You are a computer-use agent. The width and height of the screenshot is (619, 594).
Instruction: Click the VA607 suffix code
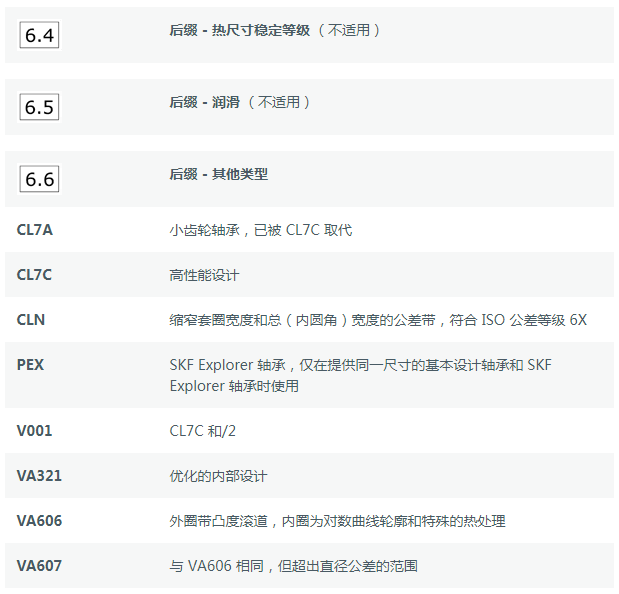(39, 566)
